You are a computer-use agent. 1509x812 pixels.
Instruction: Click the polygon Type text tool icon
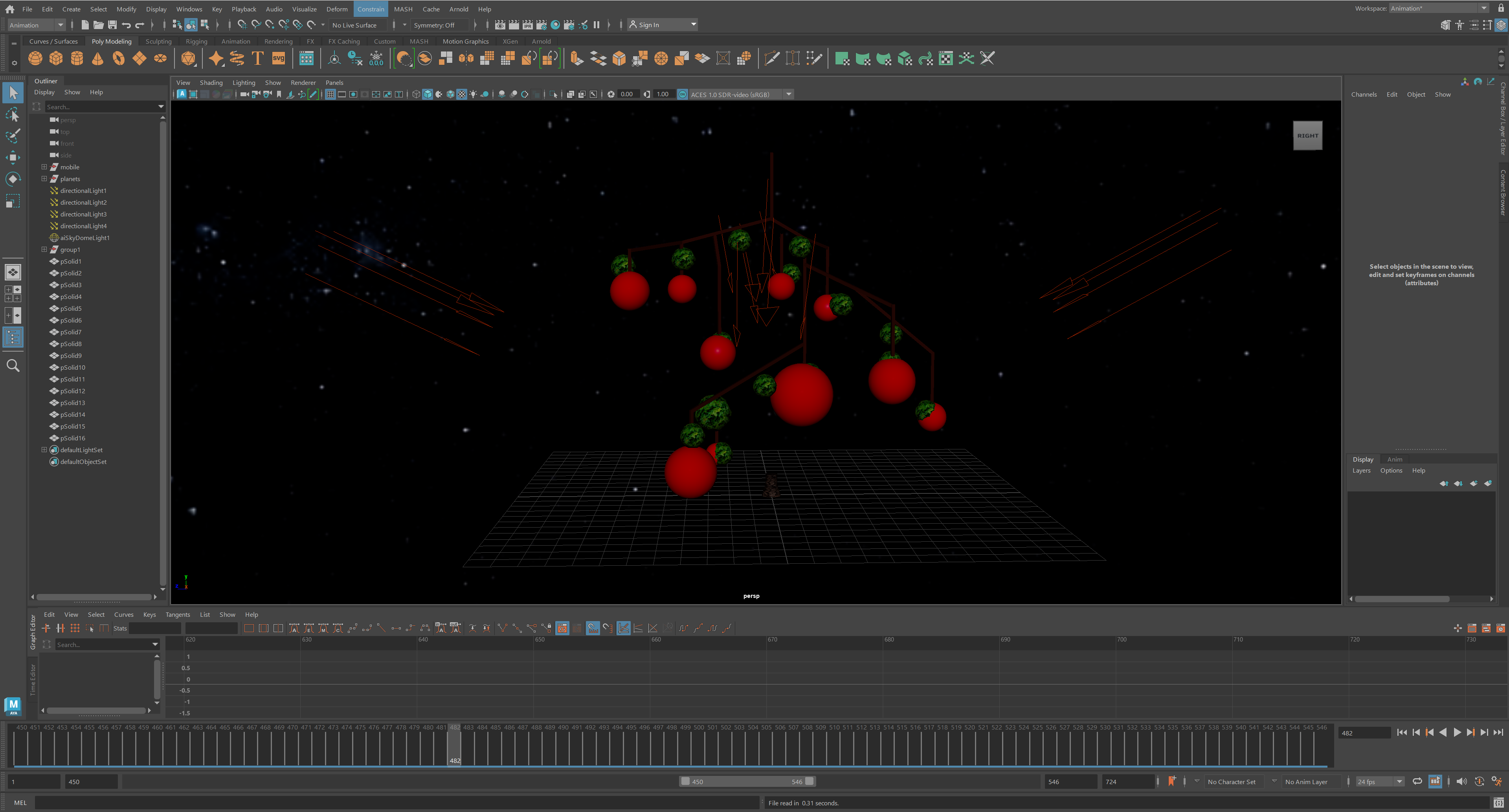click(258, 59)
